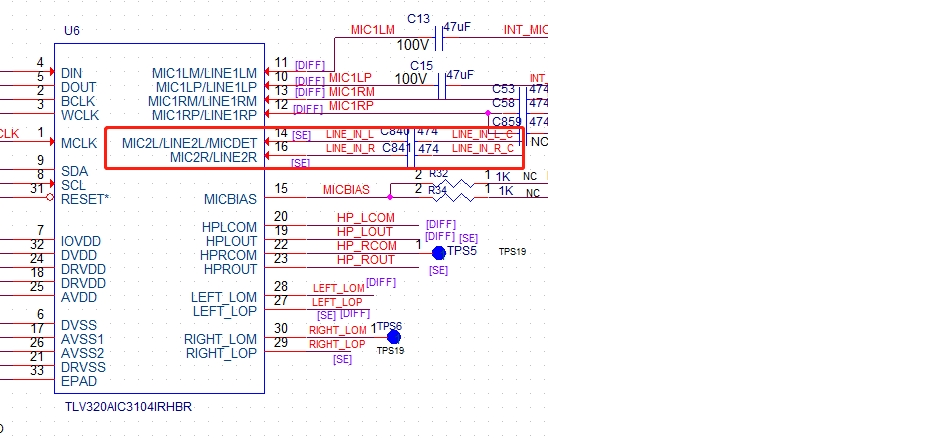Screen dimensions: 926x438
Task: Select the TLV320AIC3104IRHBR part name
Action: [128, 407]
